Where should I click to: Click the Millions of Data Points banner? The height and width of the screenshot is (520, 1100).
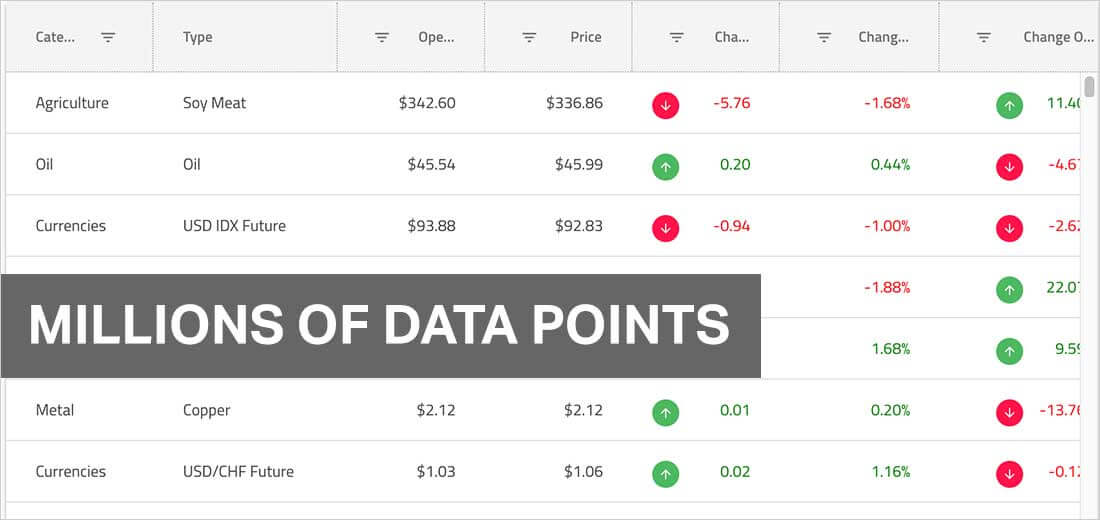pyautogui.click(x=380, y=326)
